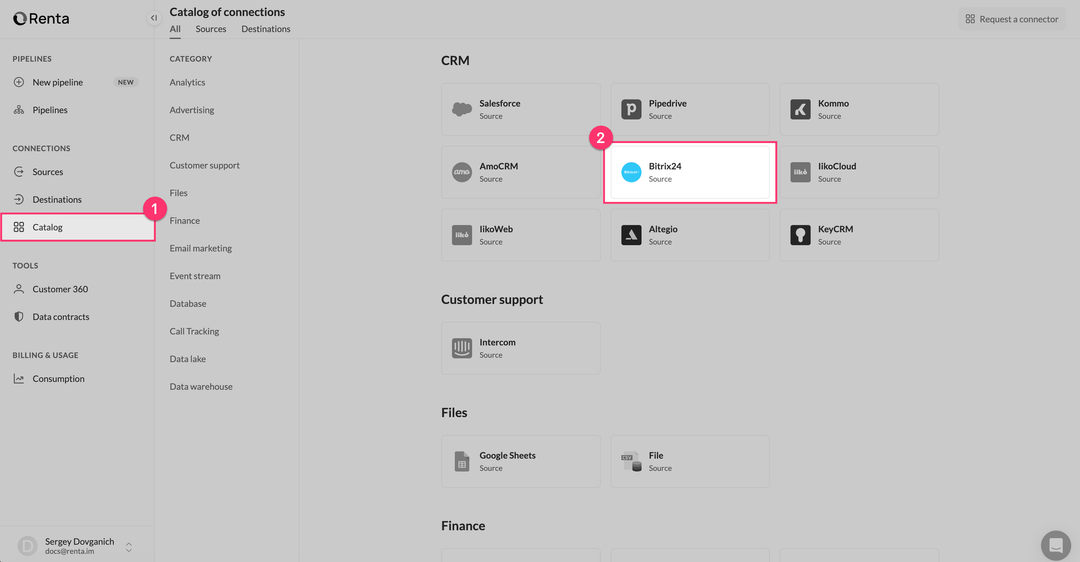Select the File source card
This screenshot has height=562, width=1080.
pyautogui.click(x=690, y=461)
